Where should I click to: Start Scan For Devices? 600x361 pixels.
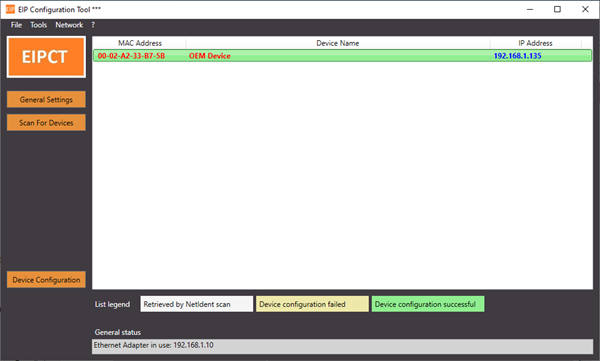tap(46, 123)
